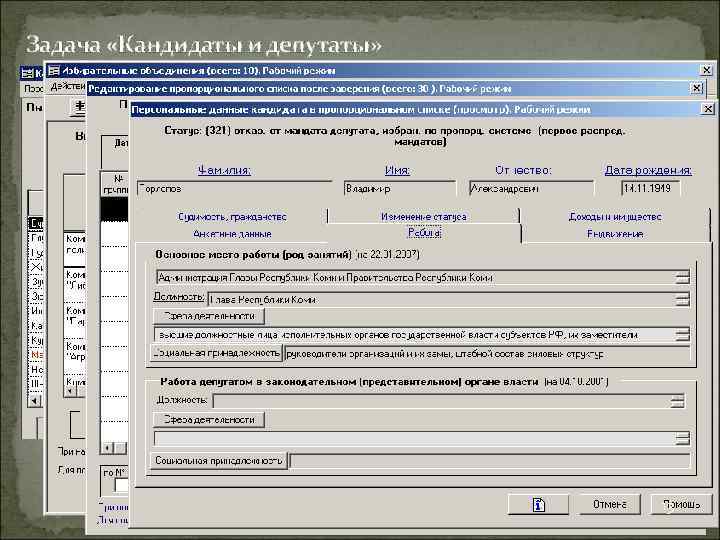This screenshot has height=540, width=720.
Task: Select the Изменение статуса tab
Action: pyautogui.click(x=423, y=217)
